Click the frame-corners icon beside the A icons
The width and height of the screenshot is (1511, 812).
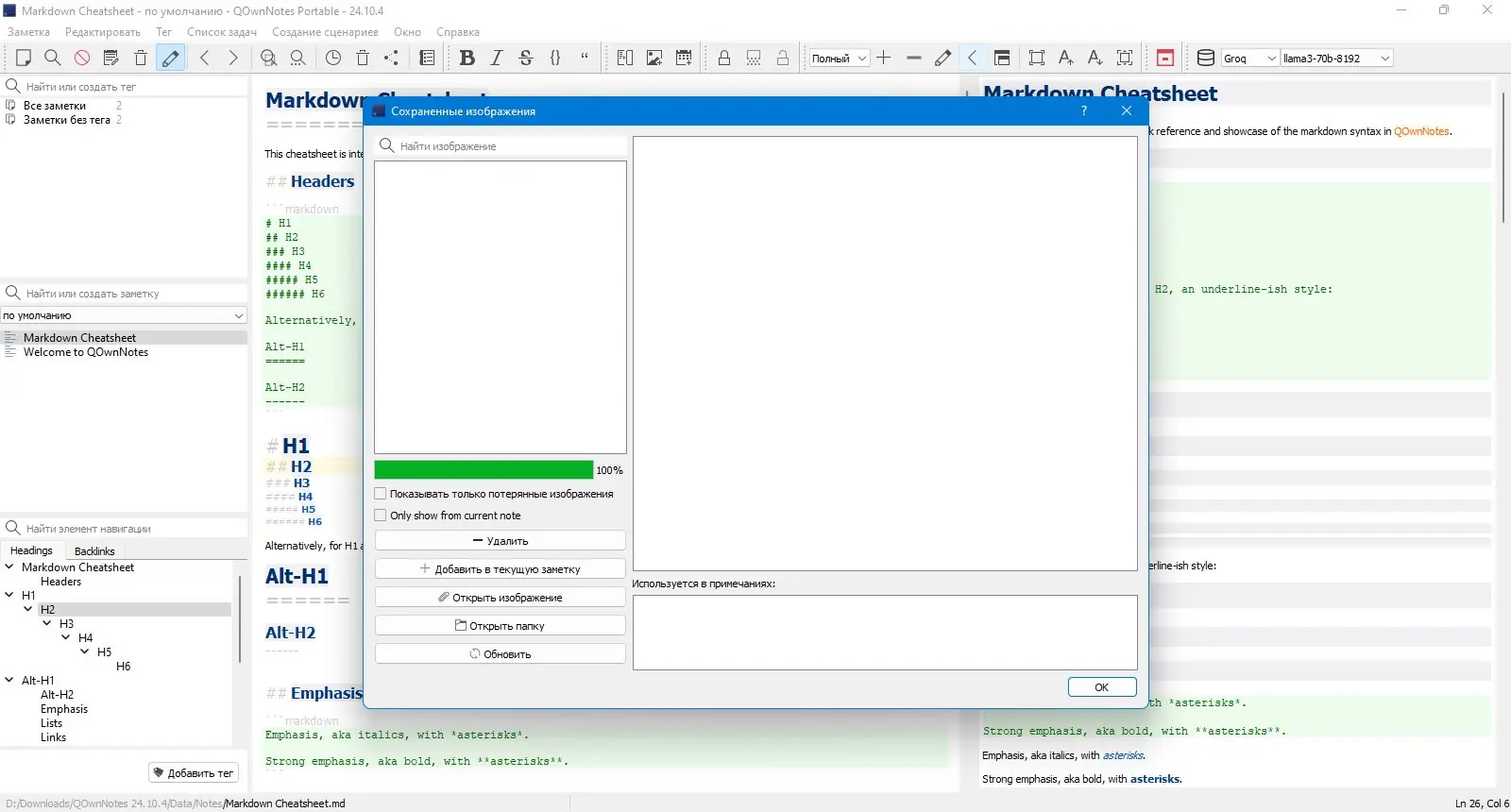click(1037, 58)
